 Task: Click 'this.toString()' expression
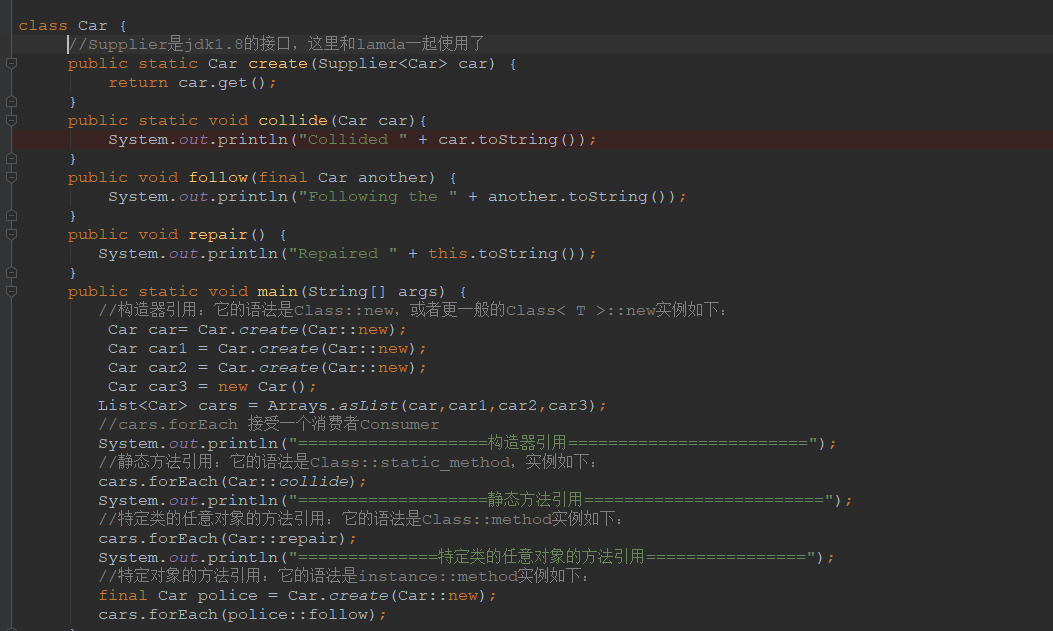(502, 254)
